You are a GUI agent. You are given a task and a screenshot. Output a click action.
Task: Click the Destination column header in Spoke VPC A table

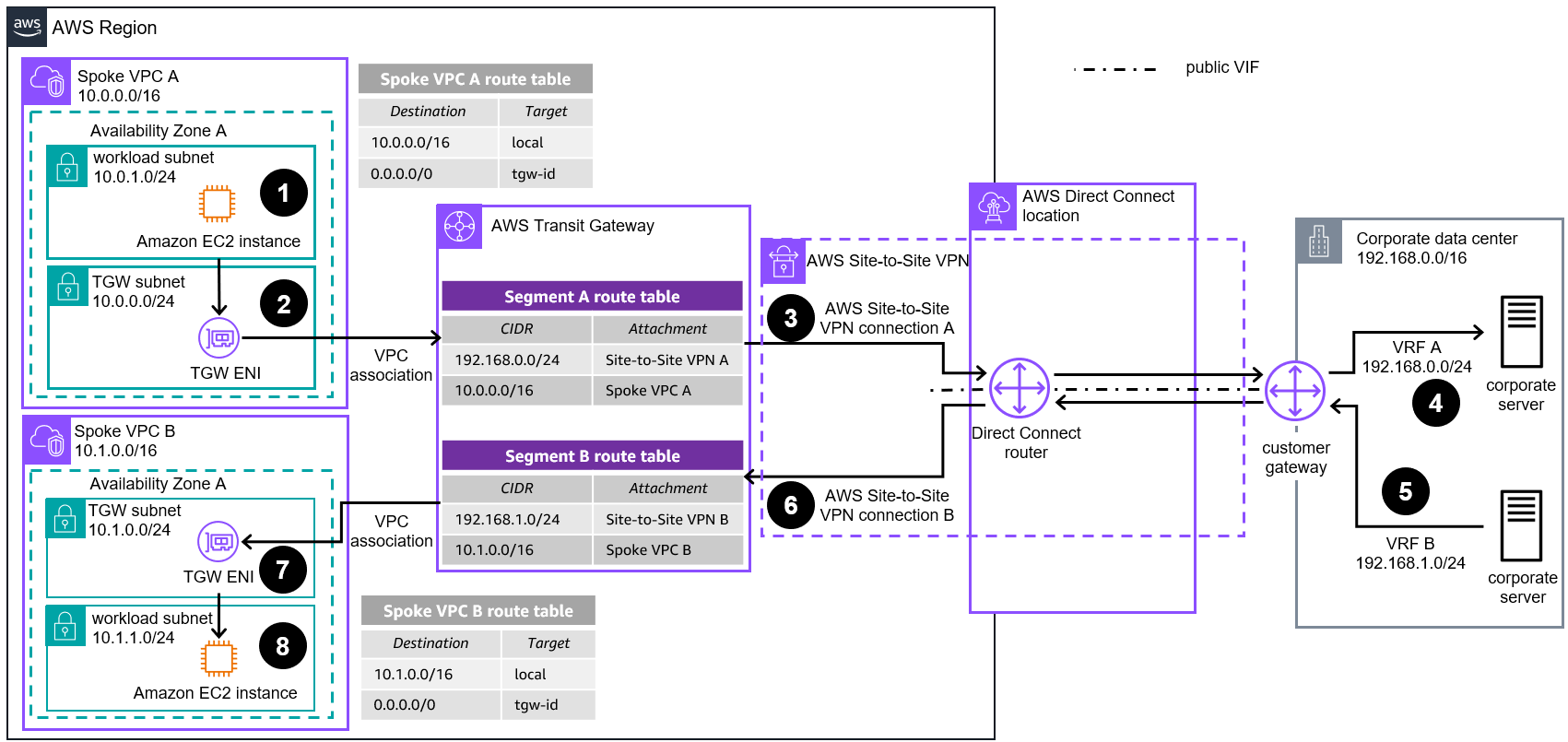click(x=429, y=112)
